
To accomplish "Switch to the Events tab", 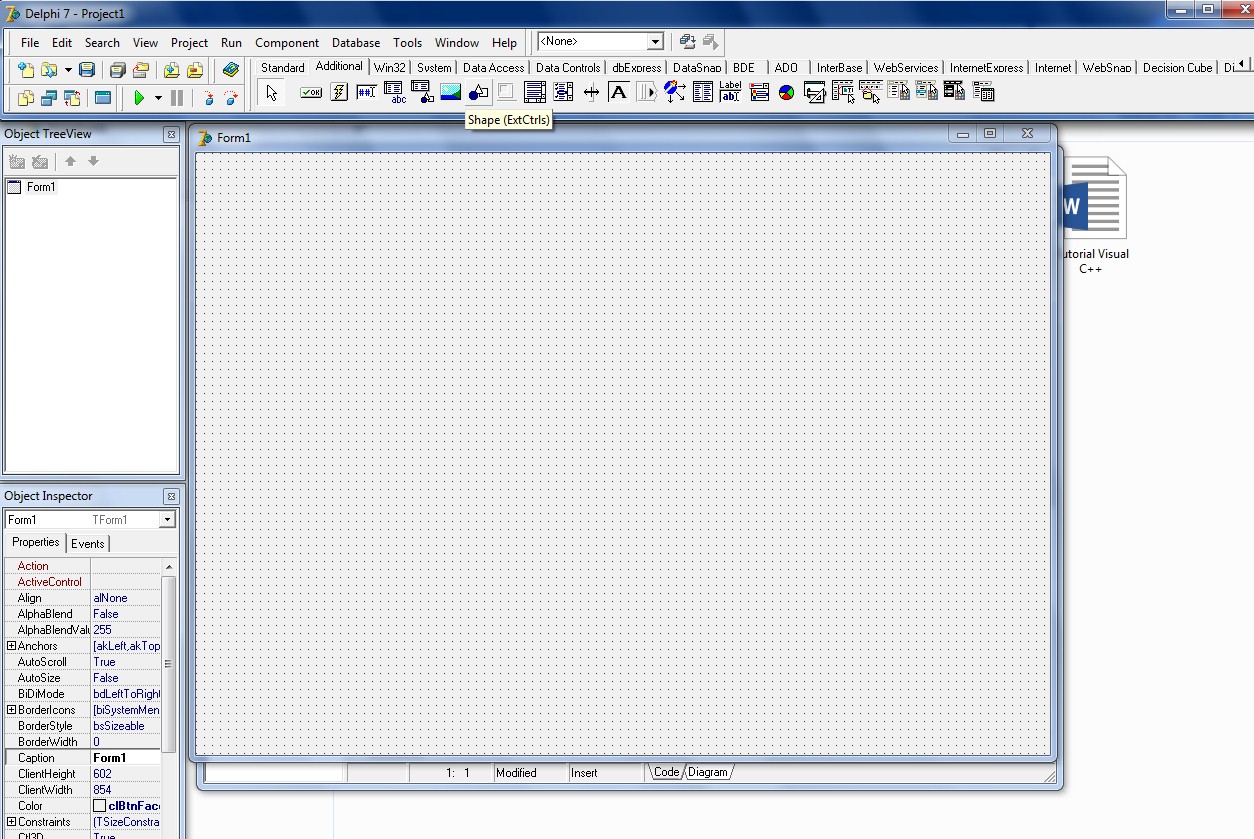I will tap(88, 543).
